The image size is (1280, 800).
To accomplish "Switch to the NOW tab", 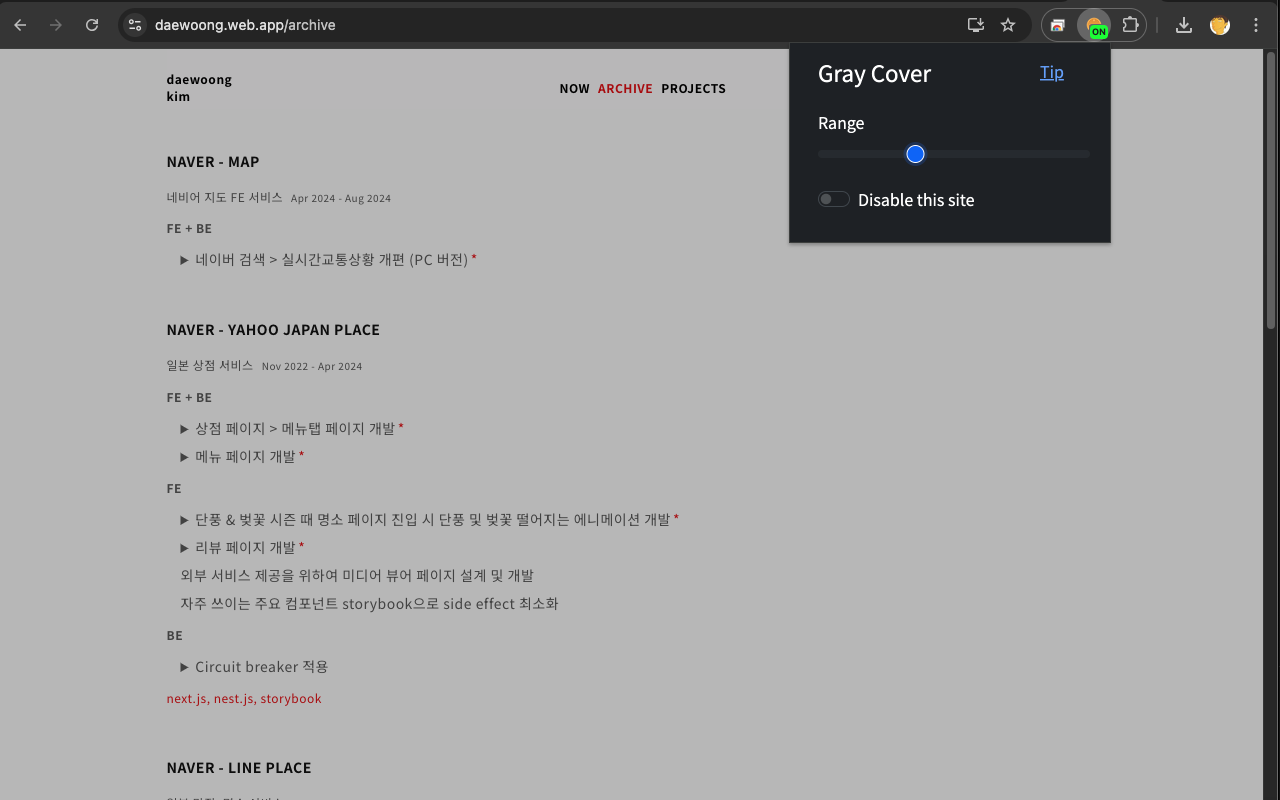I will click(x=575, y=88).
